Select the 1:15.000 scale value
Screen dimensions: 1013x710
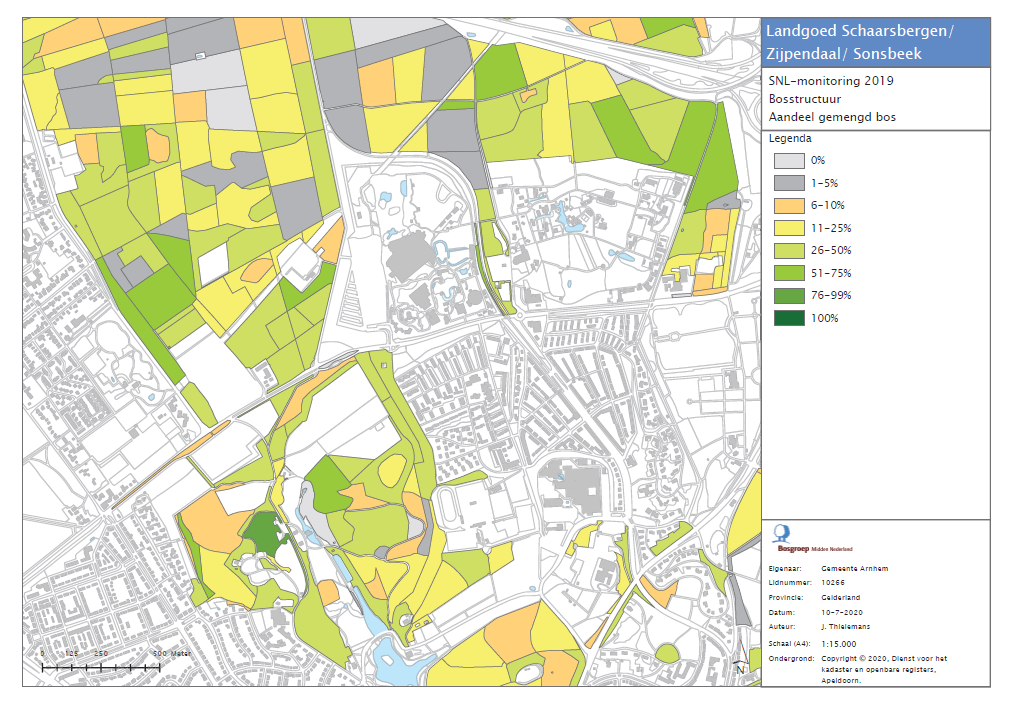point(838,643)
